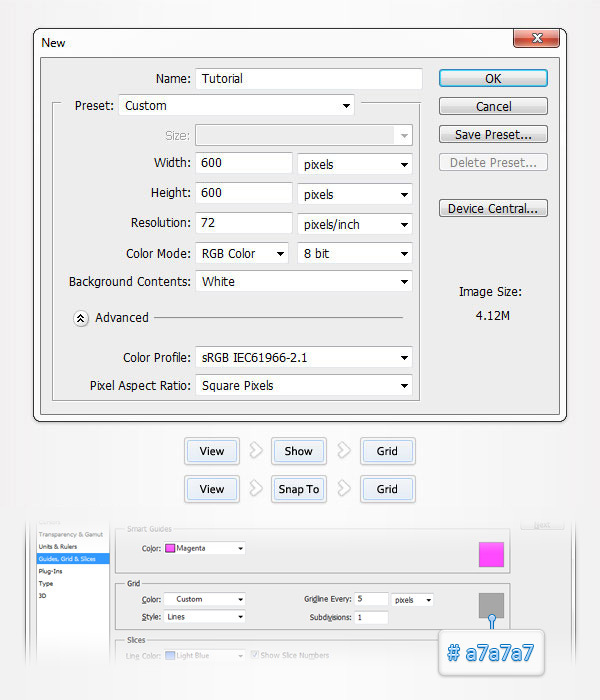Open the width units dropdown
The image size is (600, 700).
point(355,164)
